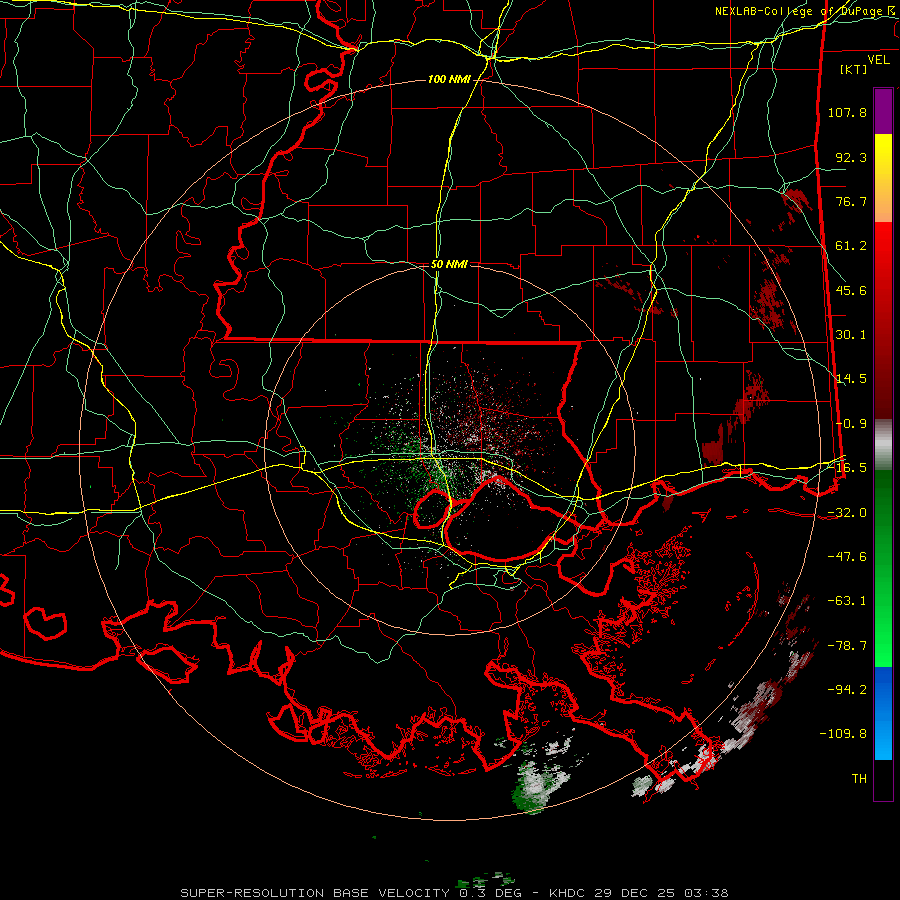Click the VEL legend title
This screenshot has height=900, width=900.
point(878,60)
